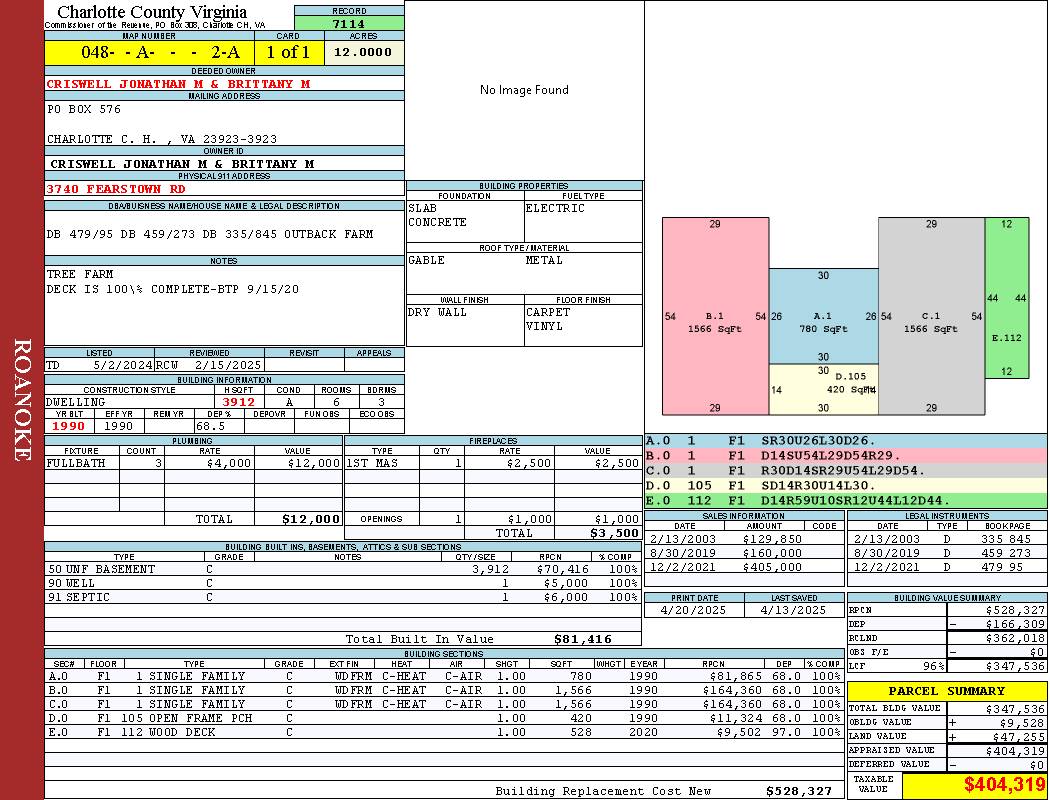Click OBLDG value $9,528
The width and height of the screenshot is (1050, 800).
pyautogui.click(x=1022, y=723)
